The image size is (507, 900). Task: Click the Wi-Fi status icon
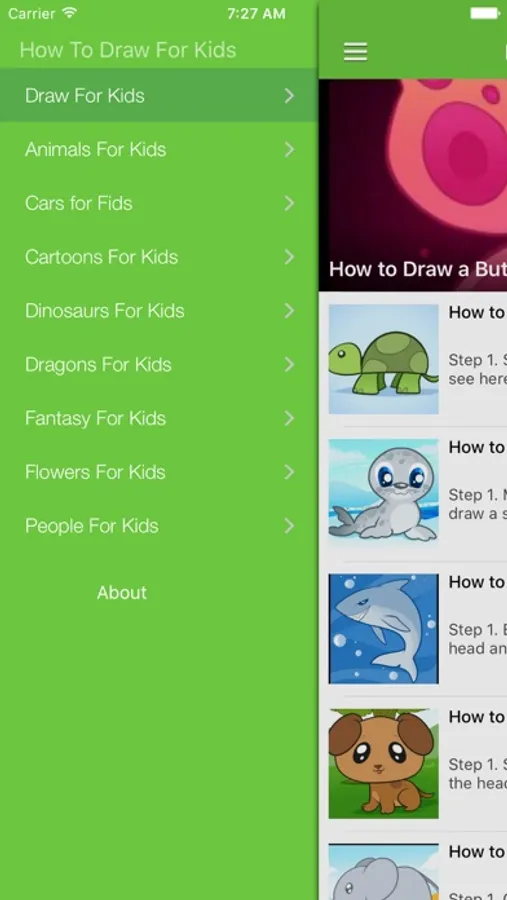tap(70, 13)
